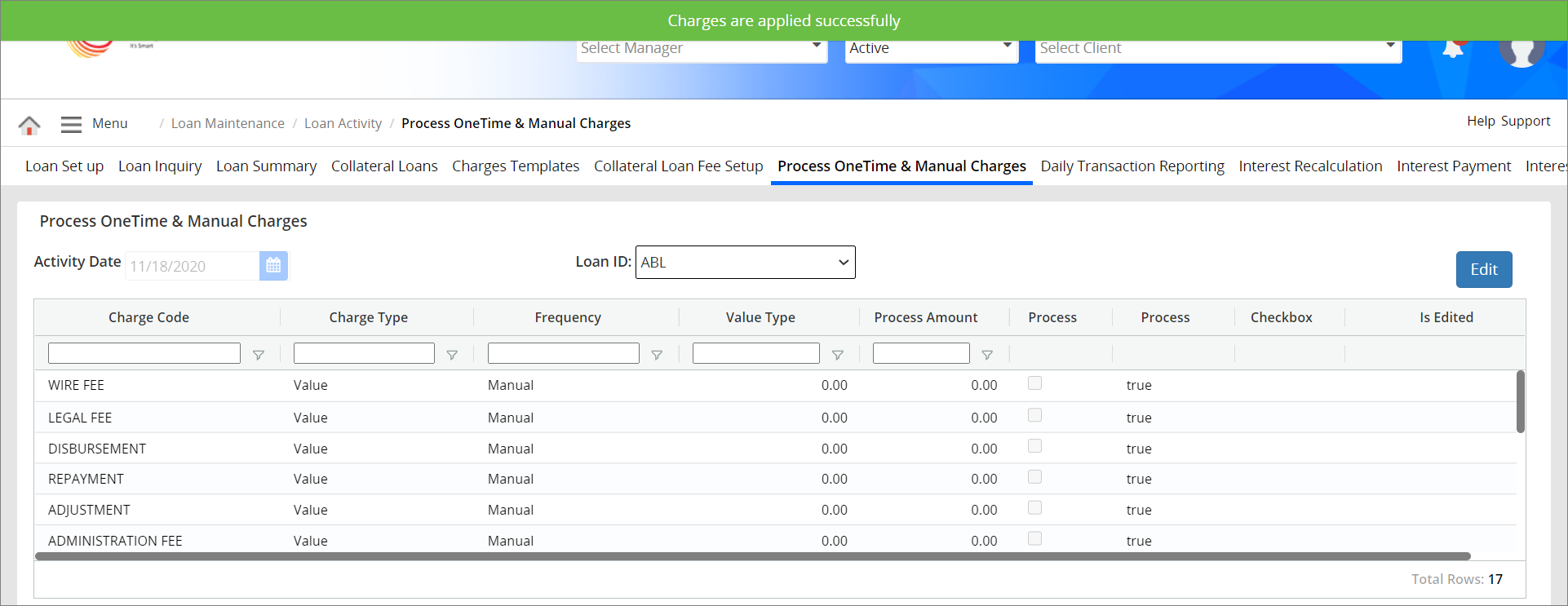Click the Frequency filter icon
The image size is (1568, 606).
[657, 355]
